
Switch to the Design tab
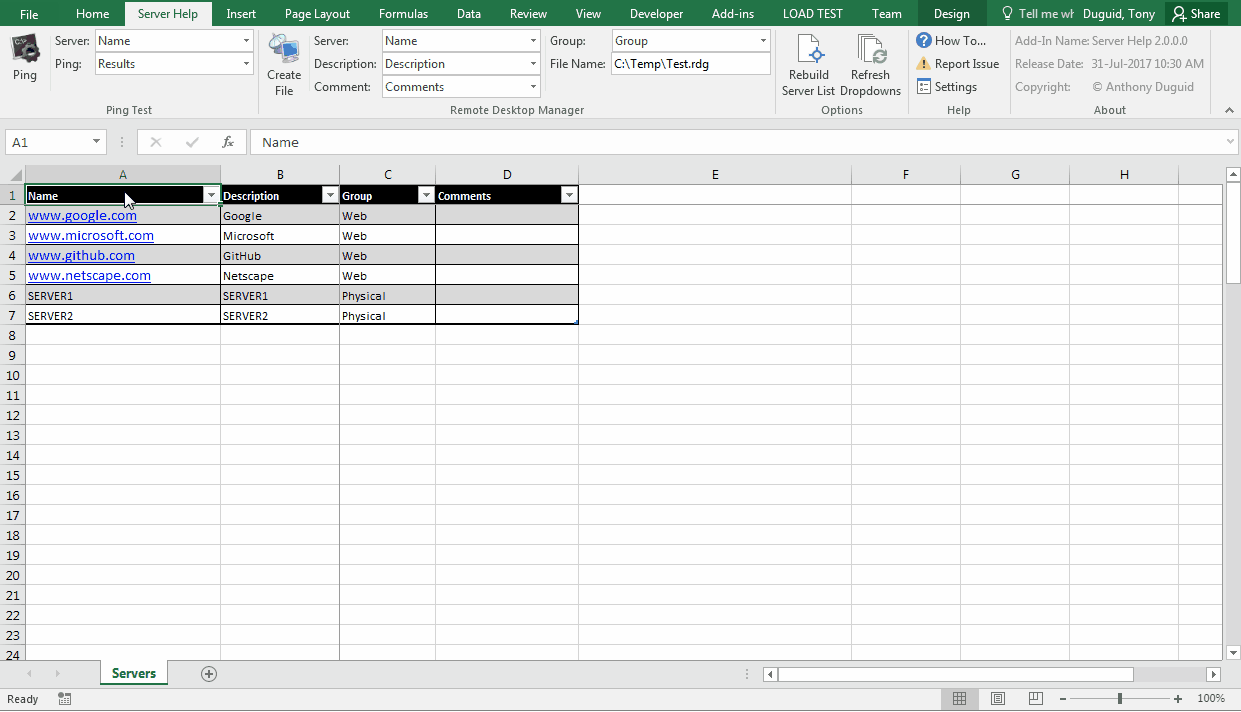click(x=952, y=14)
